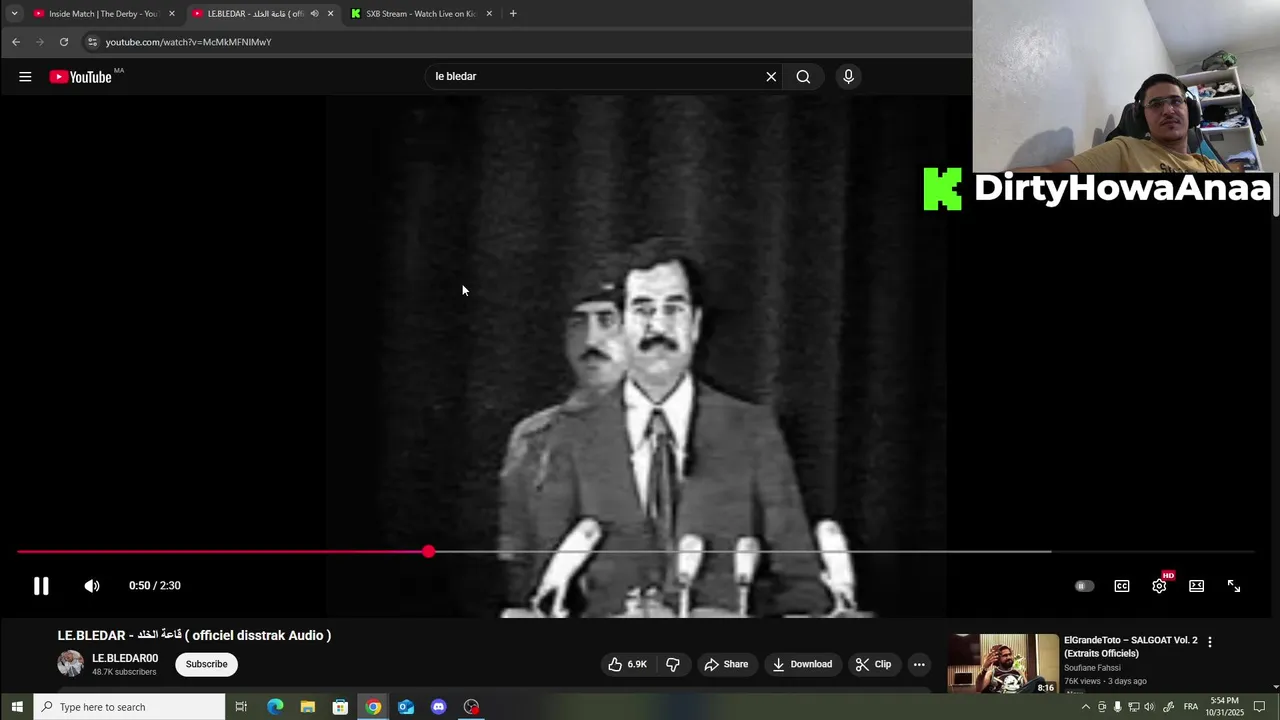This screenshot has width=1280, height=720.
Task: Open the ElGrandeToto SALGOAT Vol. 2 thumbnail
Action: (1003, 663)
